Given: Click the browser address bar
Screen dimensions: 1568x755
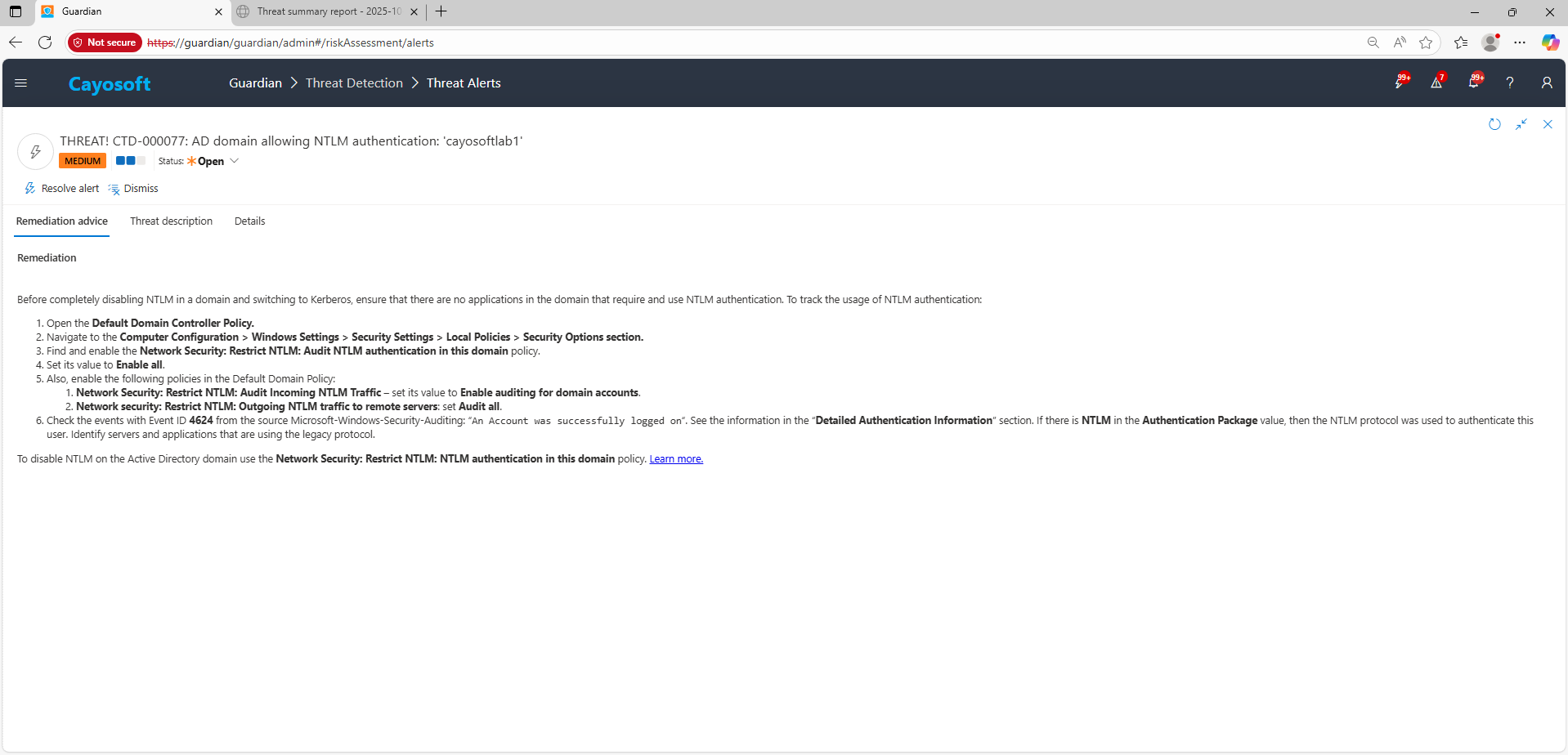Looking at the screenshot, I should tap(736, 42).
